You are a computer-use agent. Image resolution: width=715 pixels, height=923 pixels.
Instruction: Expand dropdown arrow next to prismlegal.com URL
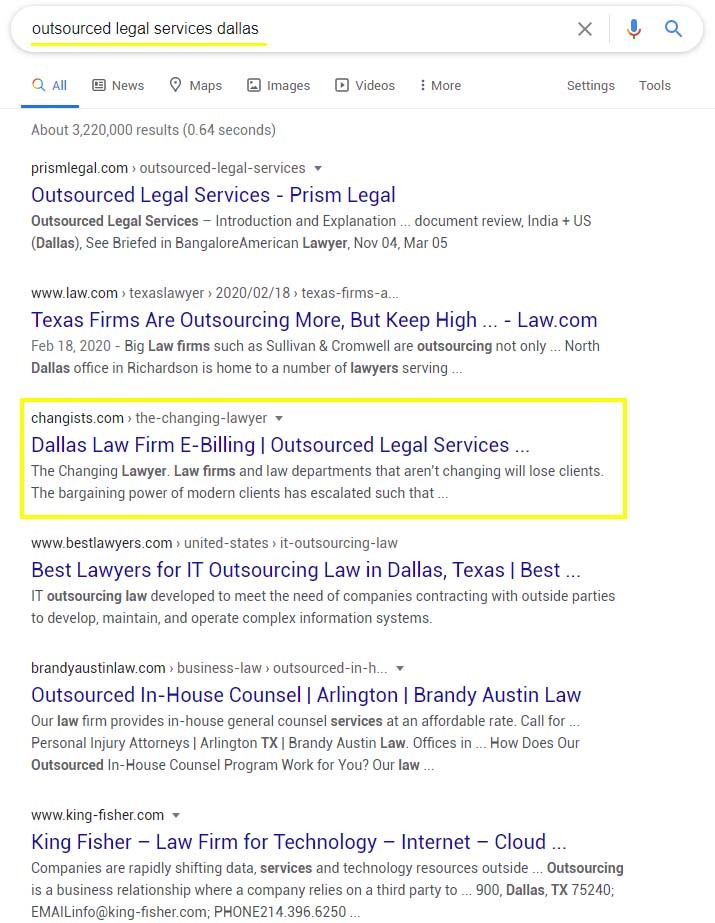coord(318,168)
